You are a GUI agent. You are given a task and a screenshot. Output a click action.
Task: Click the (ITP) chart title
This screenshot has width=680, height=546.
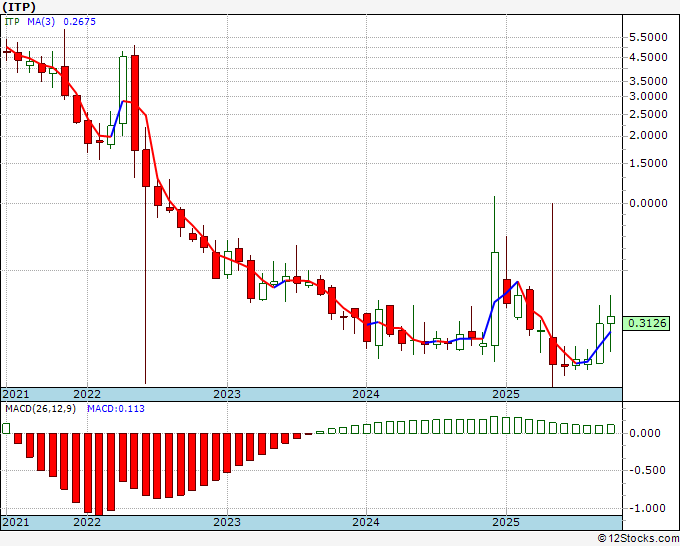(x=19, y=7)
